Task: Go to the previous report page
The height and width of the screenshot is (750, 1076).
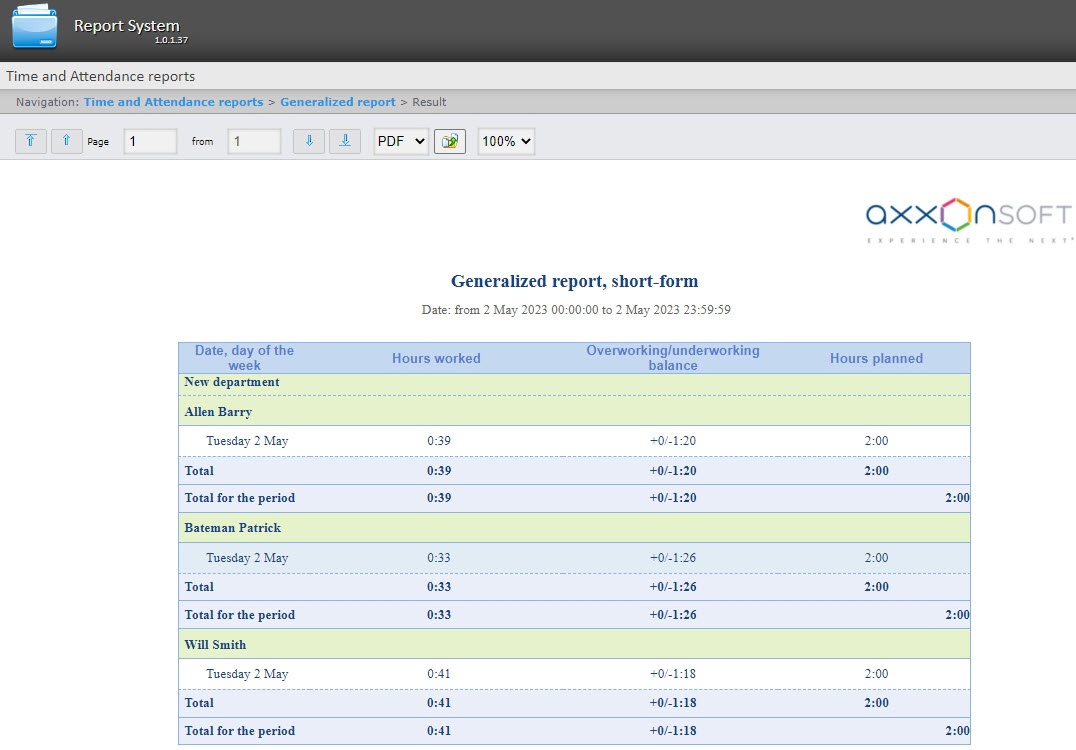Action: pyautogui.click(x=66, y=142)
